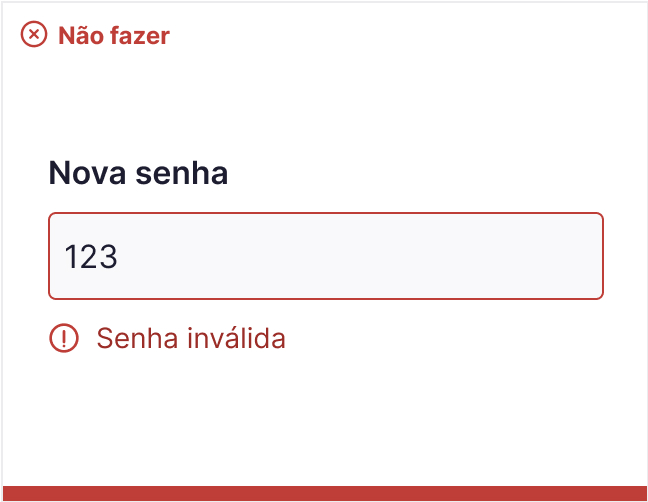Place cursor on the digit 1
Viewport: 648px width, 502px height.
(x=71, y=257)
